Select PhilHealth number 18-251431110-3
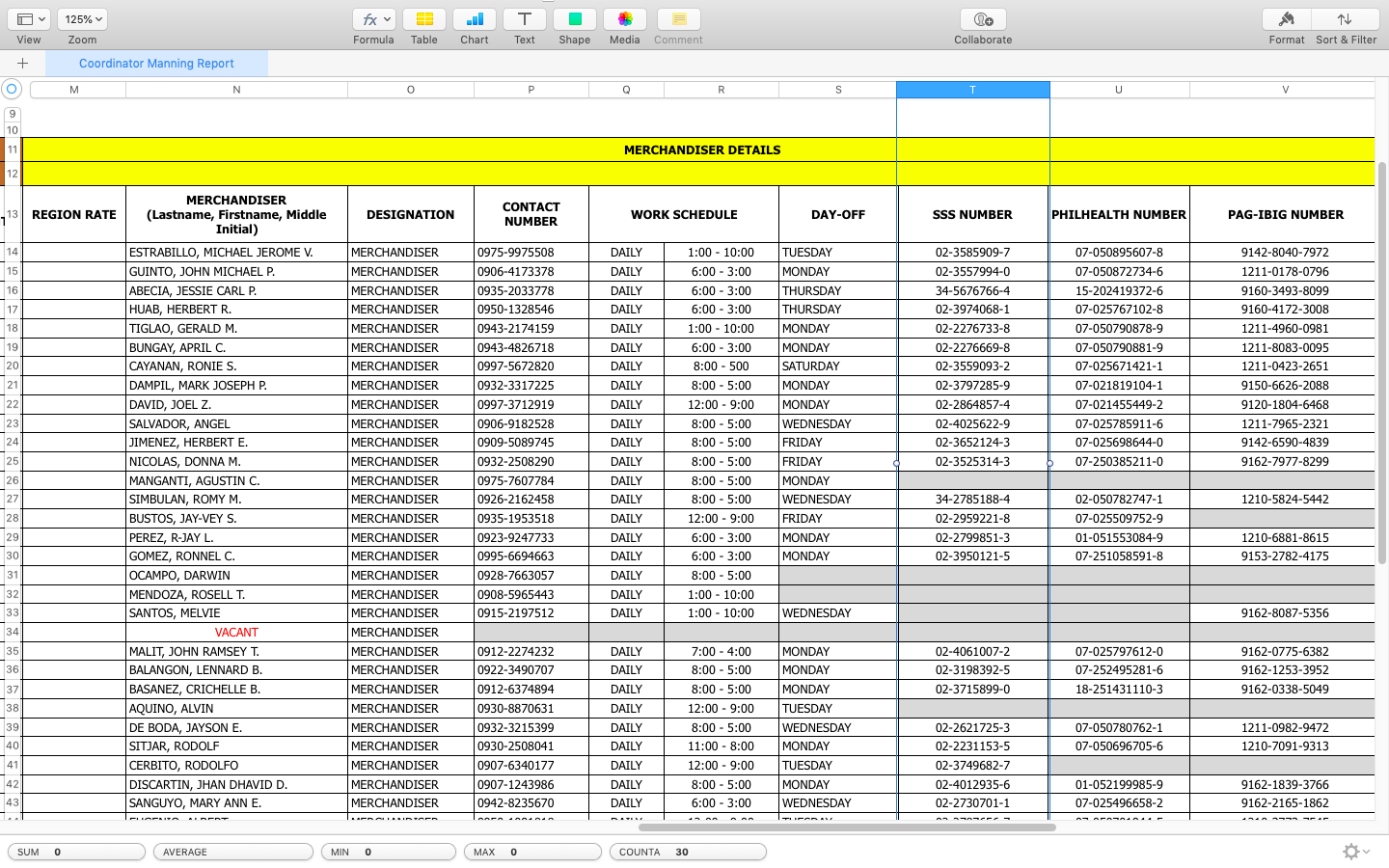The width and height of the screenshot is (1389, 868). click(1119, 690)
